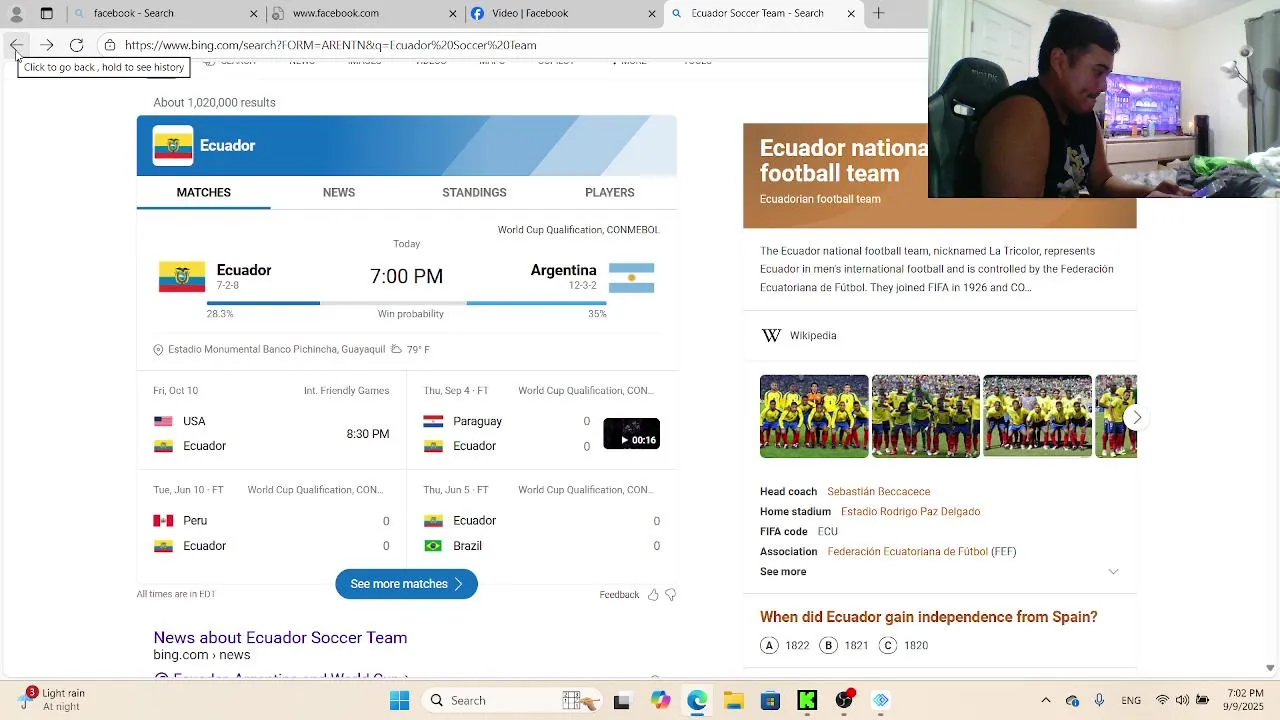
Task: Switch to the NEWS tab
Action: [339, 193]
